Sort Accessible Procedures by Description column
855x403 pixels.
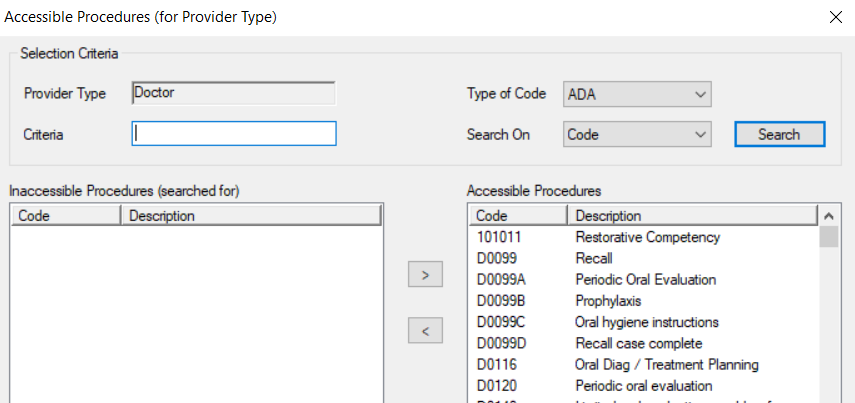click(x=692, y=216)
